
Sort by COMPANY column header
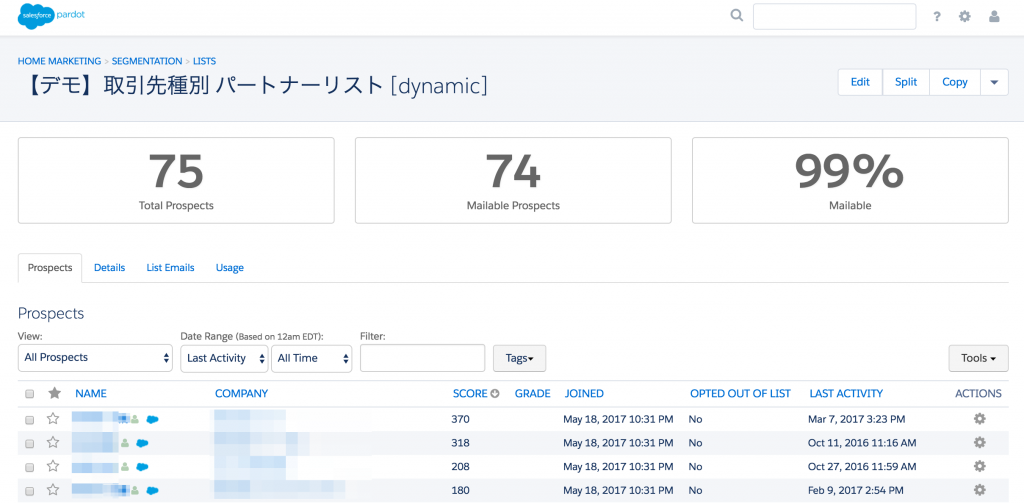coord(242,394)
